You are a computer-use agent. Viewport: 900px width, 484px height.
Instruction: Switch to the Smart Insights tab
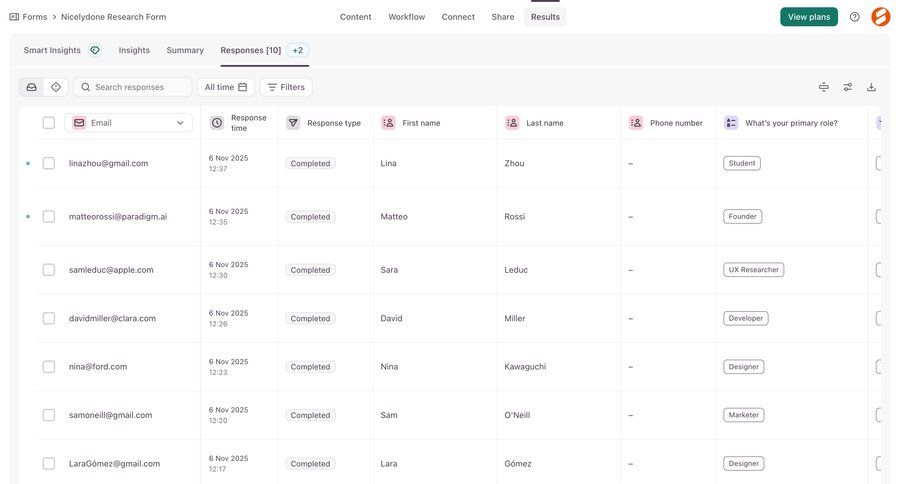pos(52,51)
